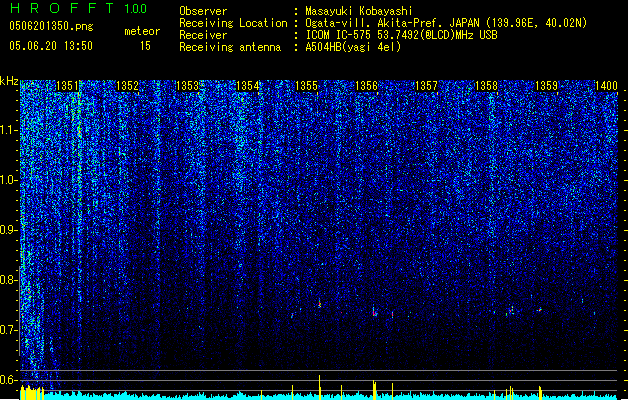The width and height of the screenshot is (629, 400).
Task: Click the red meteor echo near 1356
Action: [375, 313]
